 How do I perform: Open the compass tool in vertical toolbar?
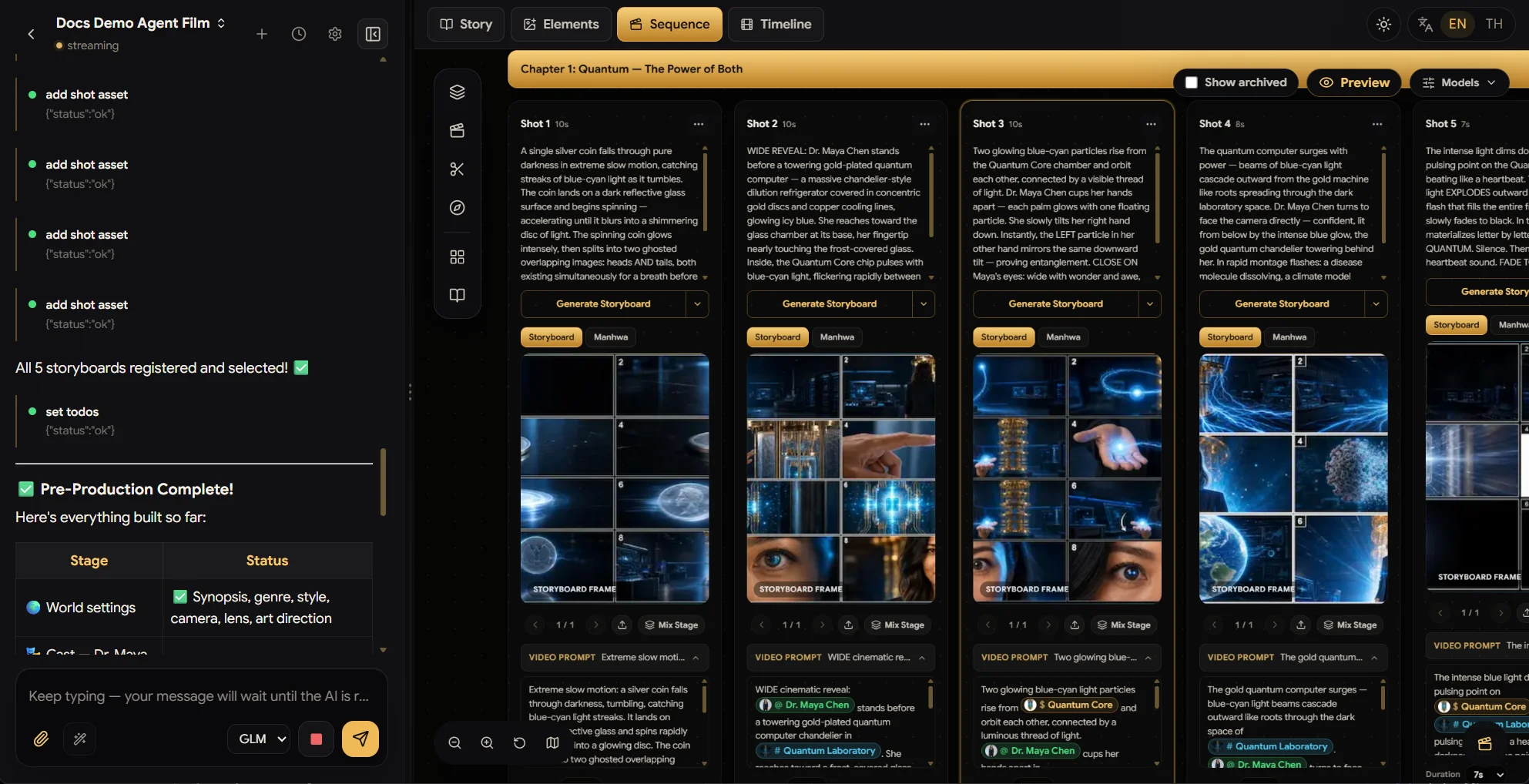click(x=458, y=208)
